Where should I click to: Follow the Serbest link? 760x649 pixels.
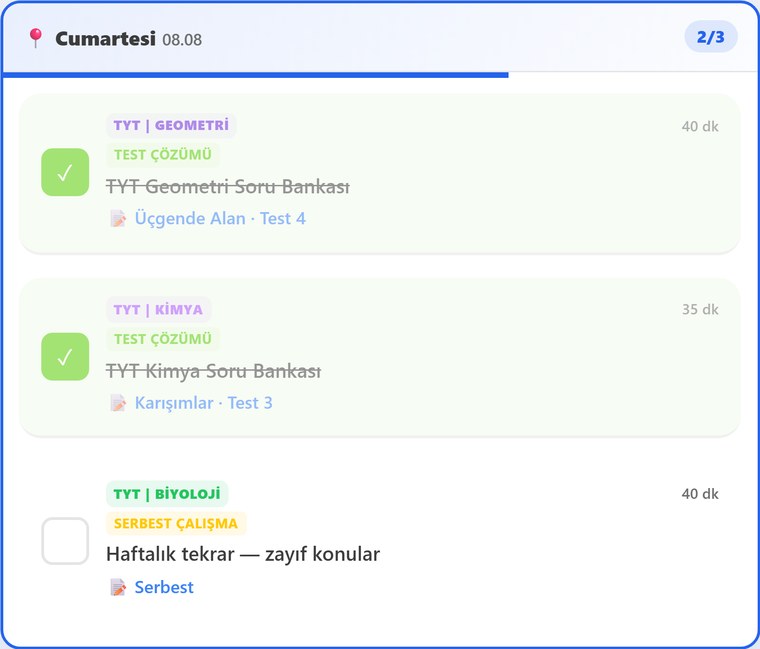pos(164,587)
